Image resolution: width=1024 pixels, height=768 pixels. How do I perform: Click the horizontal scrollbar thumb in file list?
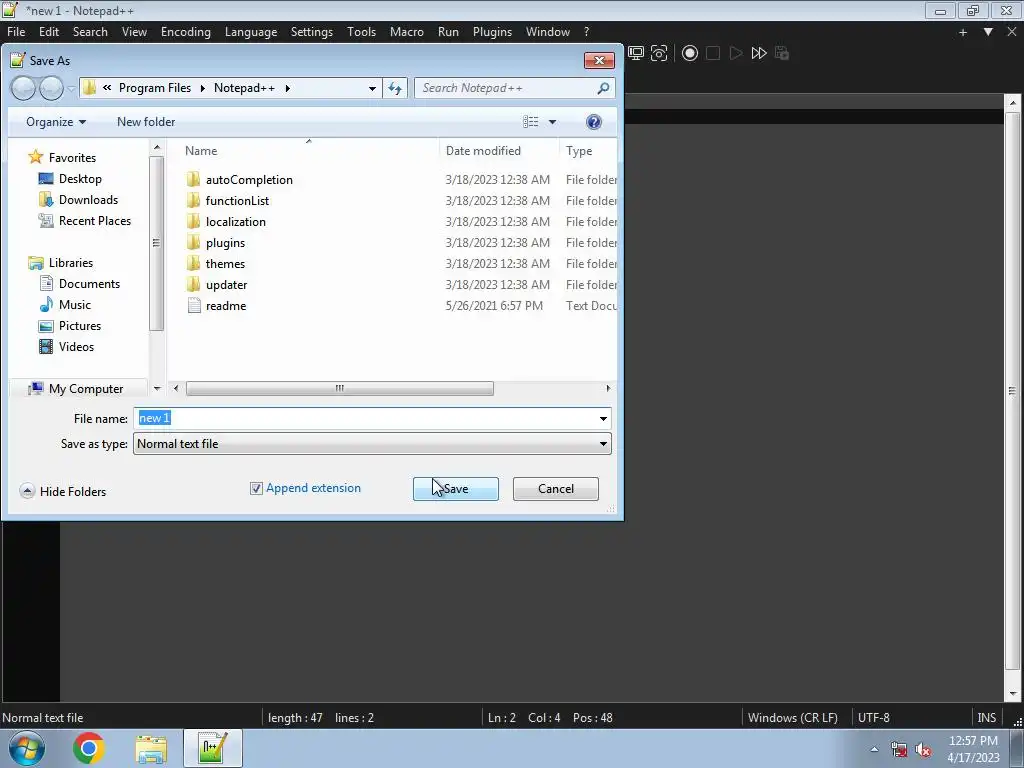click(340, 389)
